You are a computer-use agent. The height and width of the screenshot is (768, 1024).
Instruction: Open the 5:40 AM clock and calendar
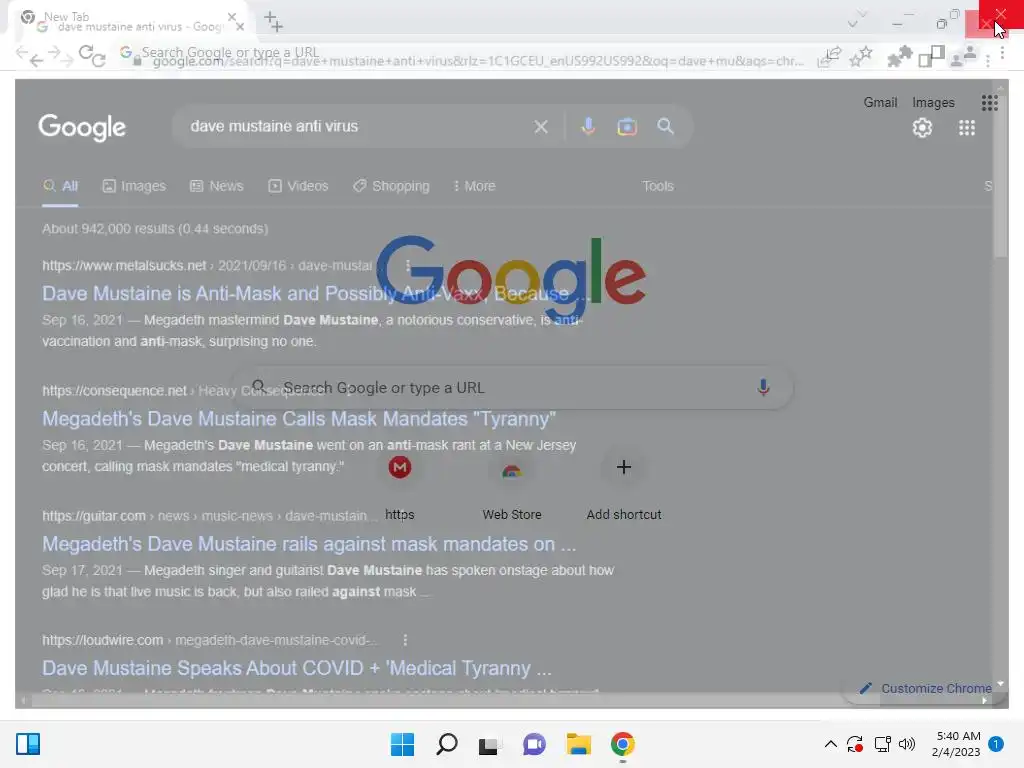pos(956,744)
